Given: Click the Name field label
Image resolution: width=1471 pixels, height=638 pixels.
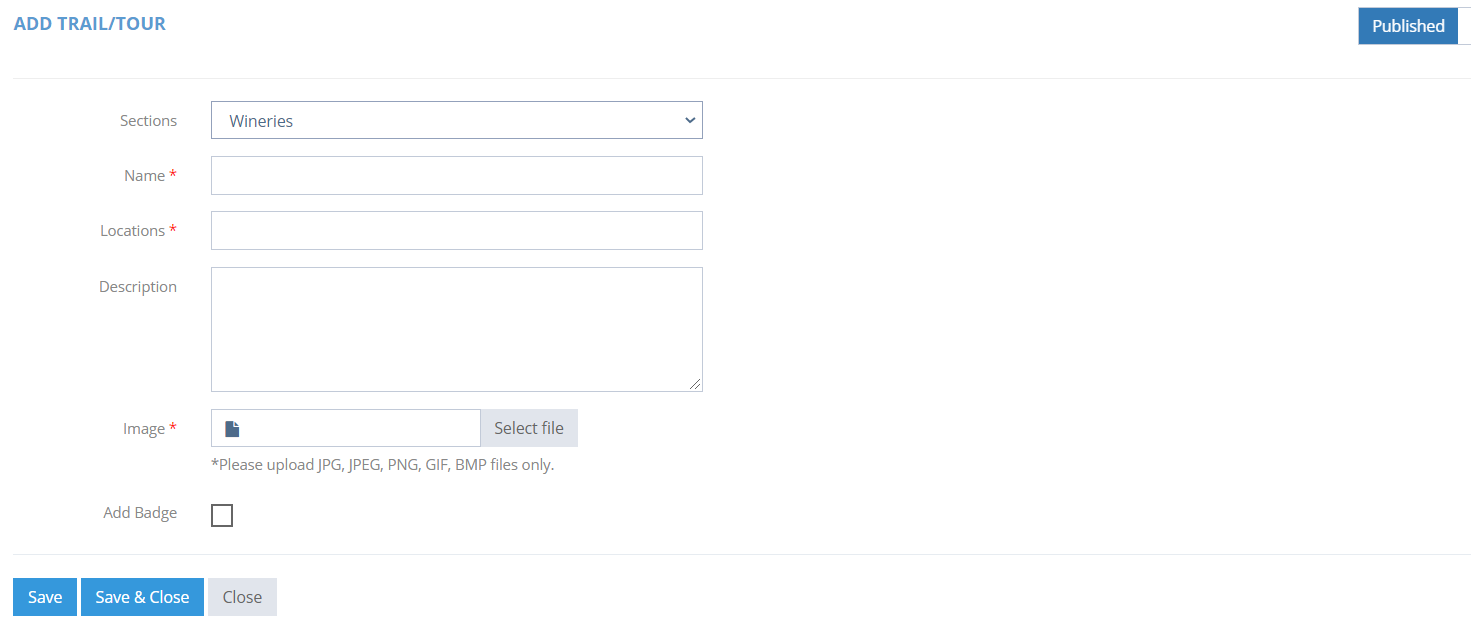Looking at the screenshot, I should pos(144,175).
